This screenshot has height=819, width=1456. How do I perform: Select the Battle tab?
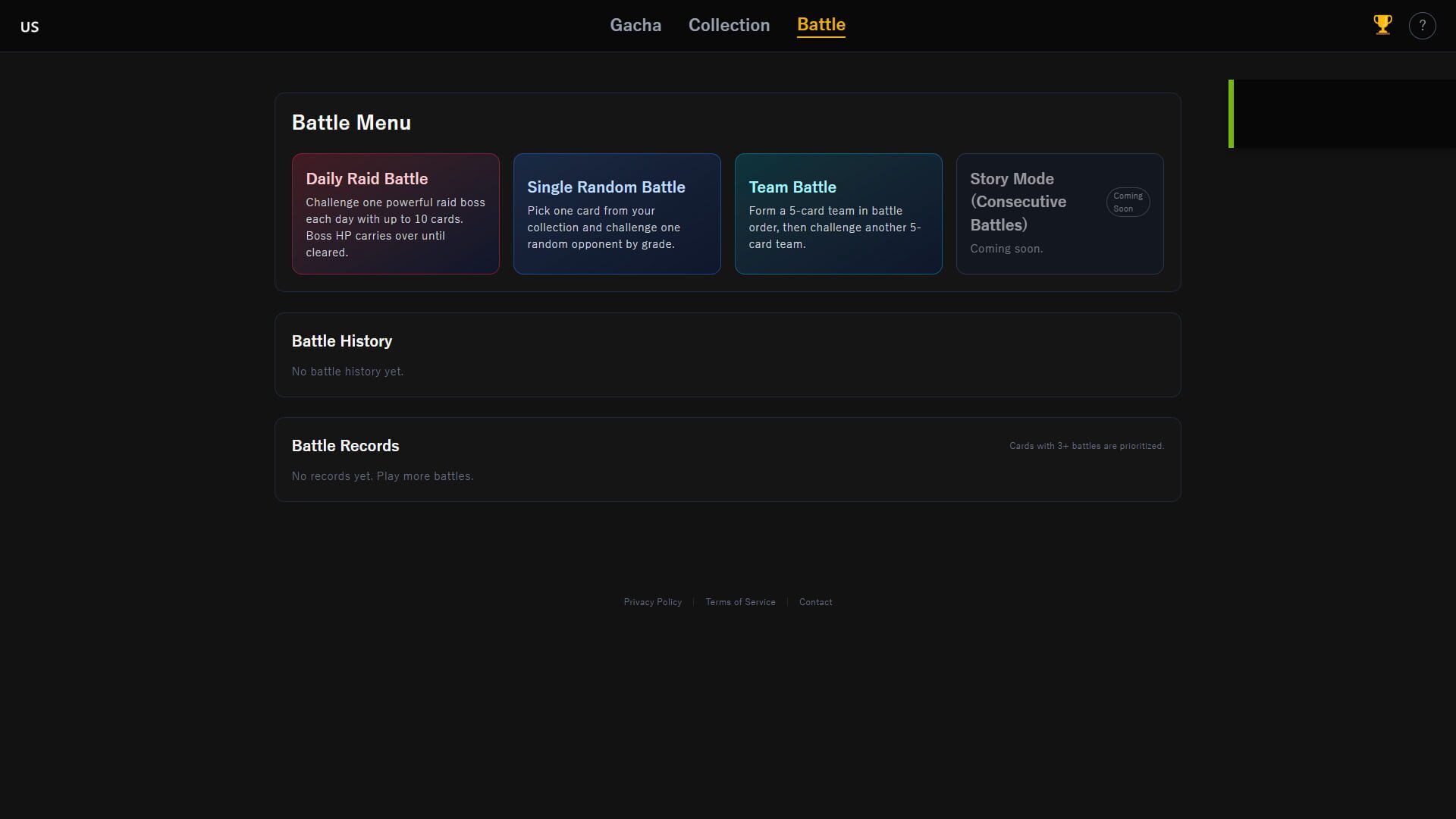(821, 24)
